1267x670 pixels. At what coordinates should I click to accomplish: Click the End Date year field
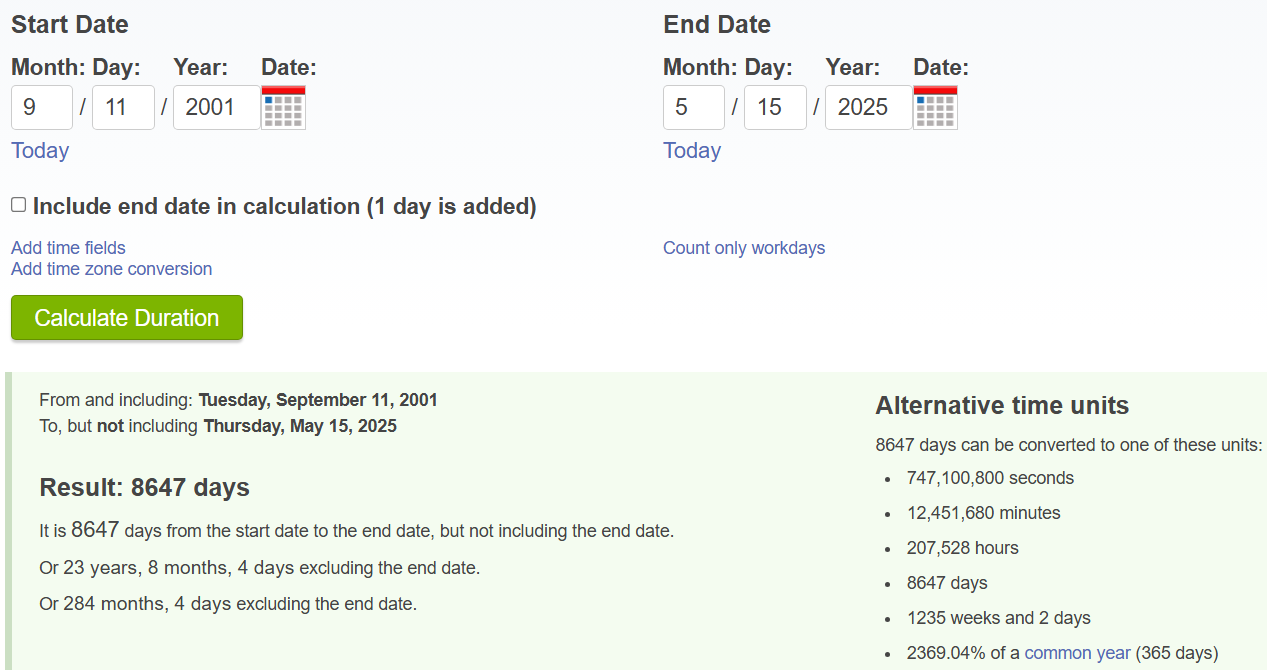(x=868, y=107)
